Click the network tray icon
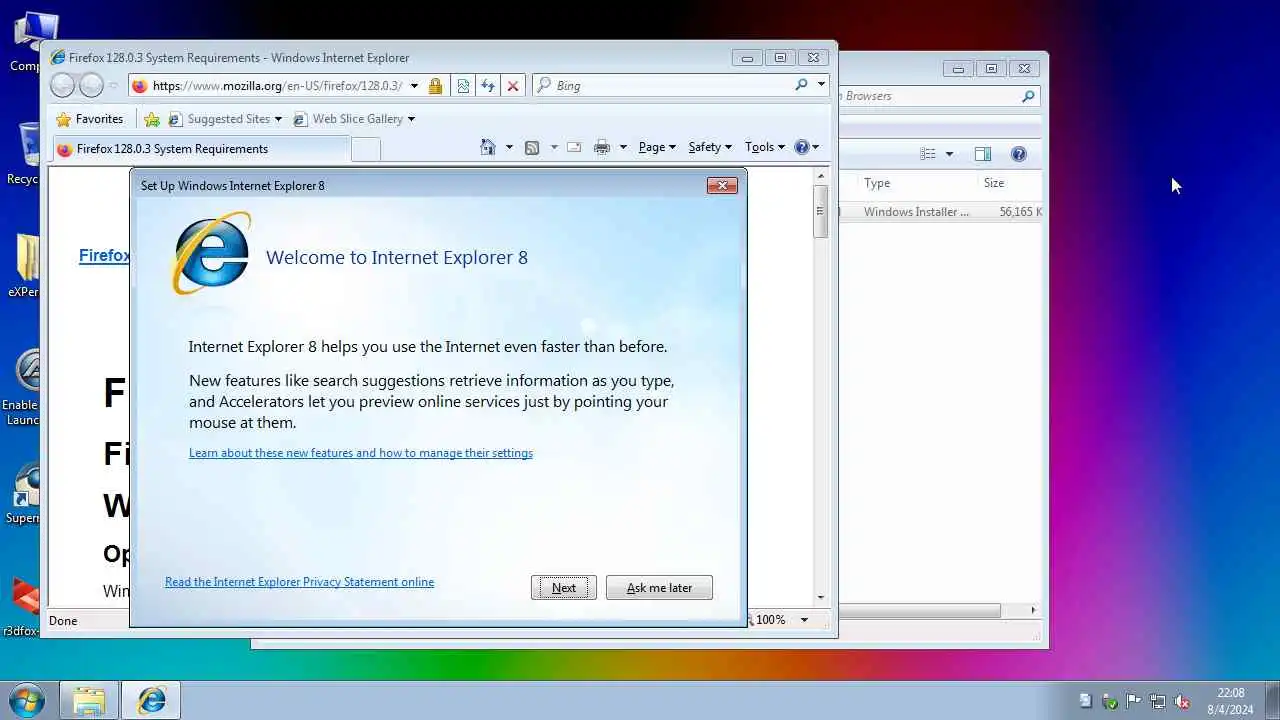1280x720 pixels. 1158,701
